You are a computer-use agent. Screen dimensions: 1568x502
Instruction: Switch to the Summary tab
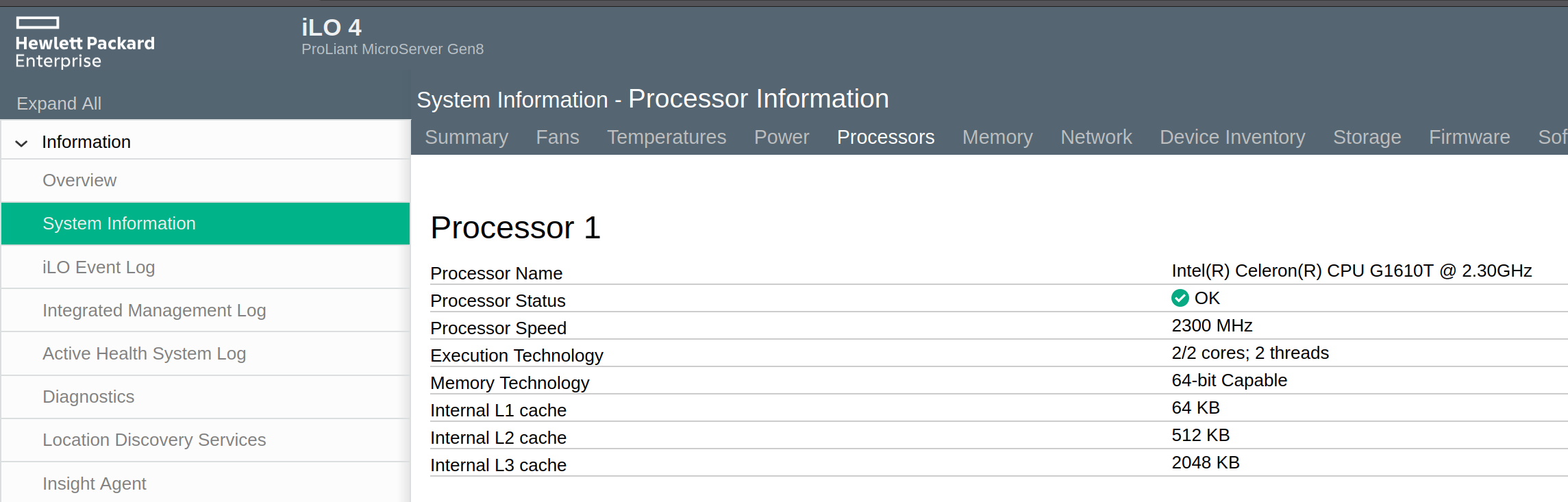tap(466, 137)
